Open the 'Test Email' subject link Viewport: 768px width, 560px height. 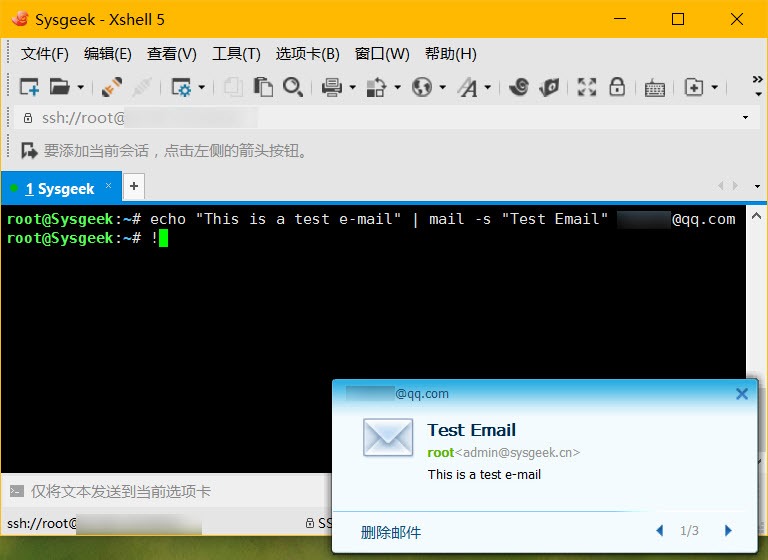tap(472, 430)
